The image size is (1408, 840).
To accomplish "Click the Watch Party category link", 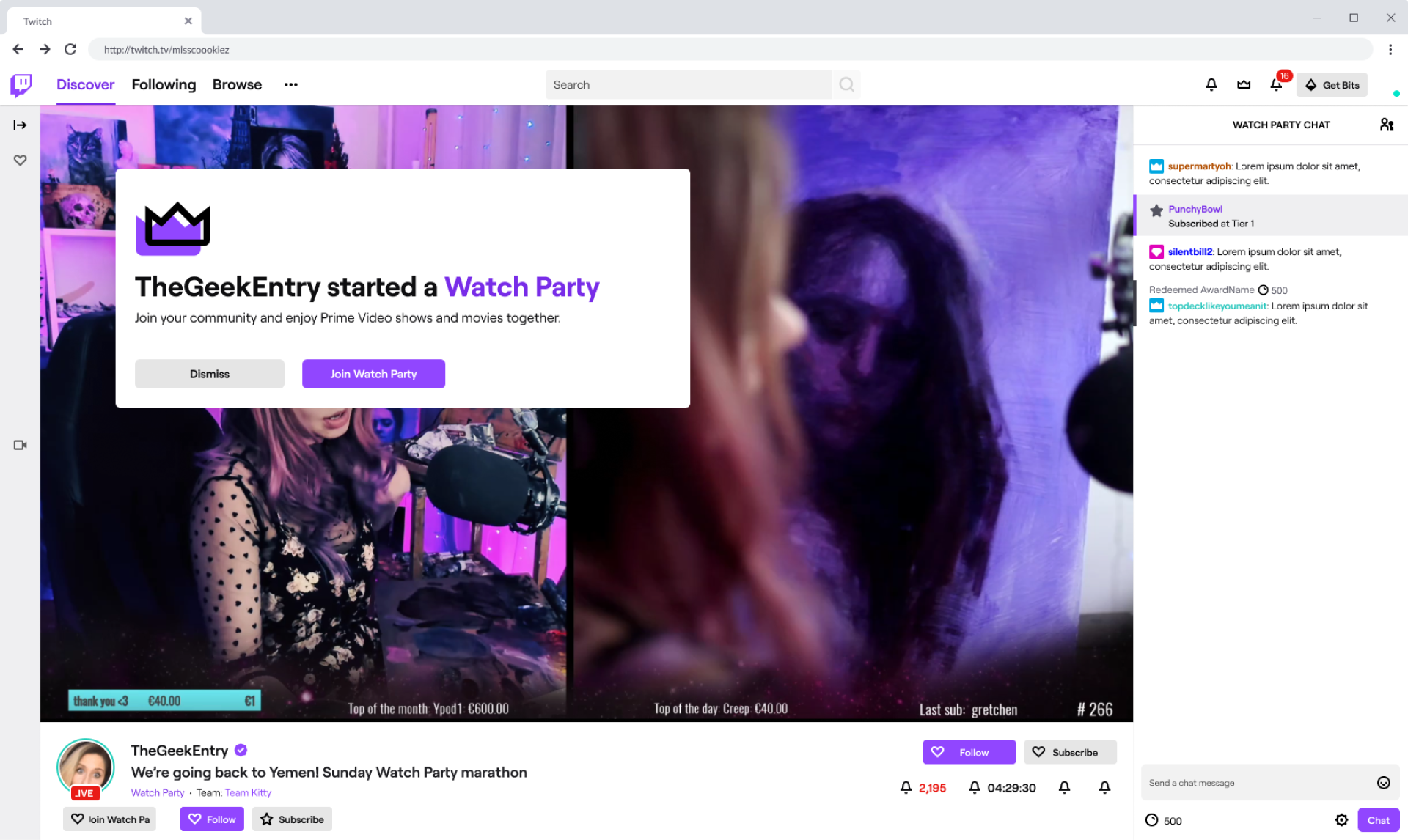I will tap(158, 792).
